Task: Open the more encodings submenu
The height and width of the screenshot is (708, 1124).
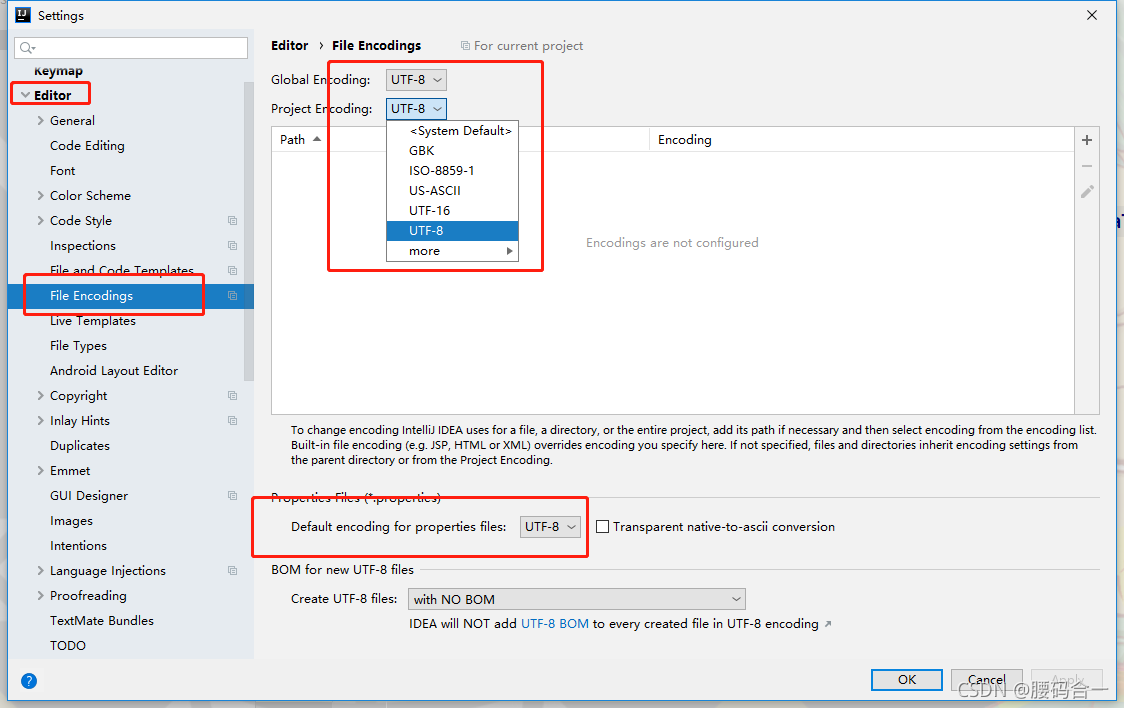Action: point(452,251)
